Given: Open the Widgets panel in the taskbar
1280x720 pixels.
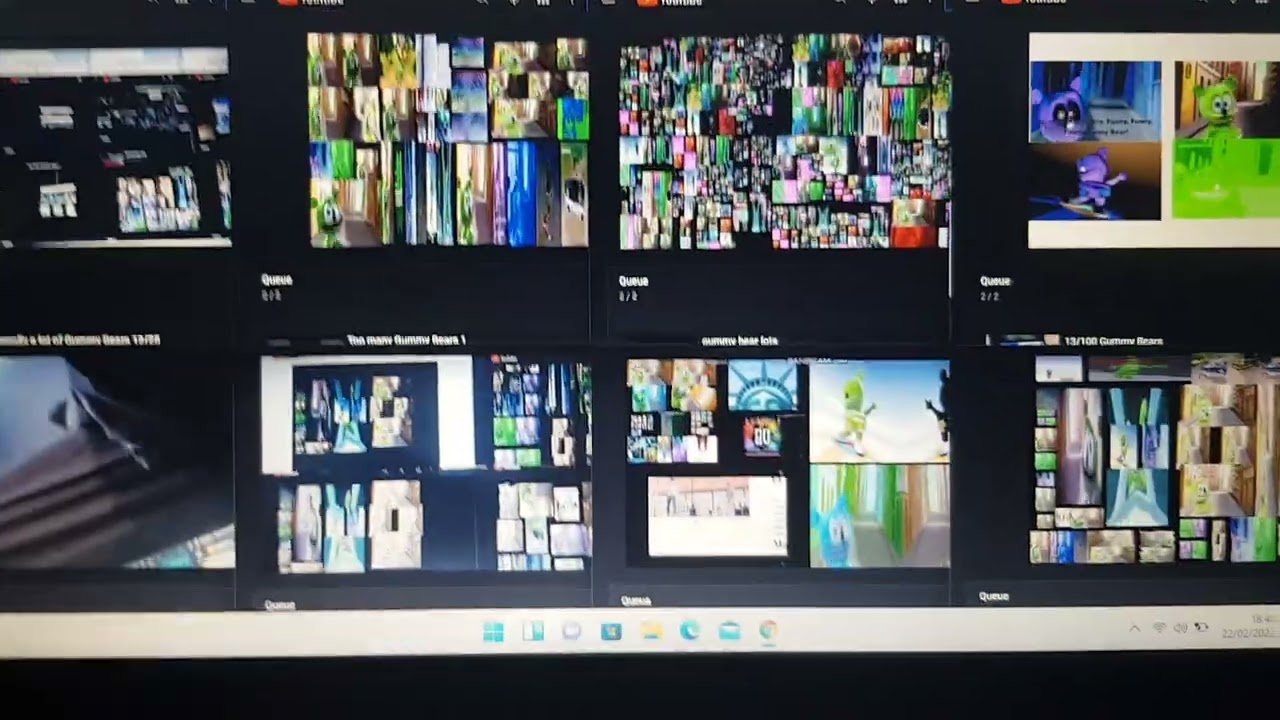Looking at the screenshot, I should point(533,632).
